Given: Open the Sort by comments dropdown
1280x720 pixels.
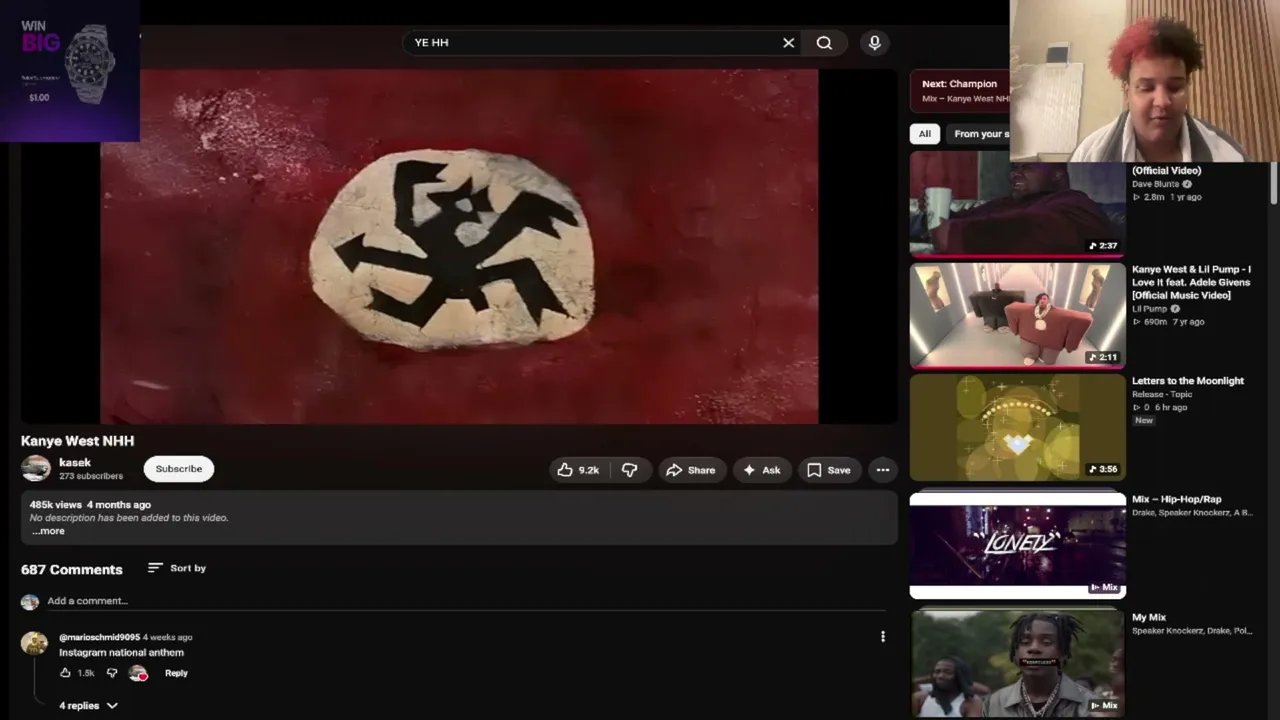Looking at the screenshot, I should pos(177,568).
